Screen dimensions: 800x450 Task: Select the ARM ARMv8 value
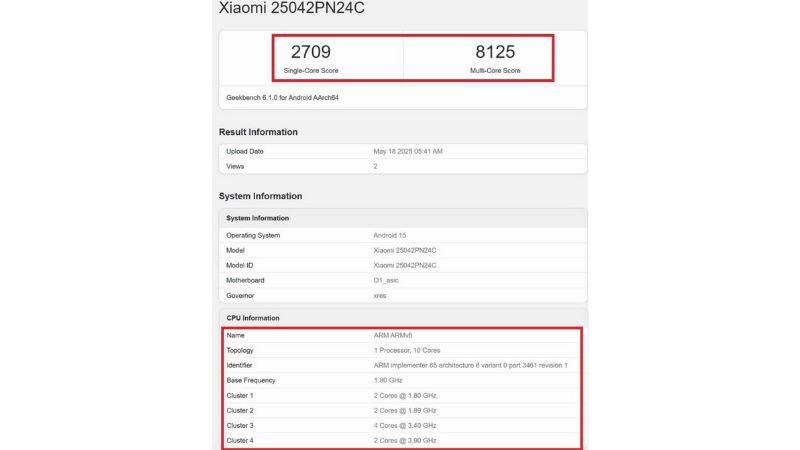coord(393,335)
